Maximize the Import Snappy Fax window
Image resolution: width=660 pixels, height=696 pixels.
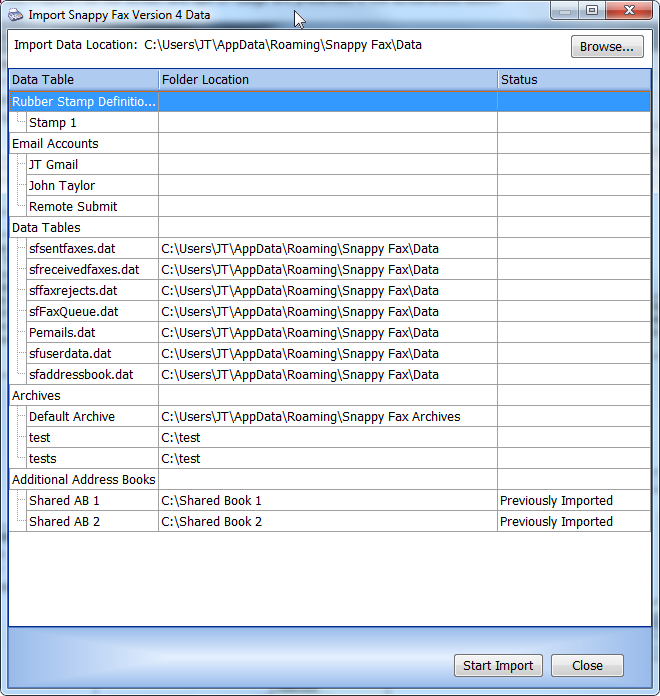592,11
